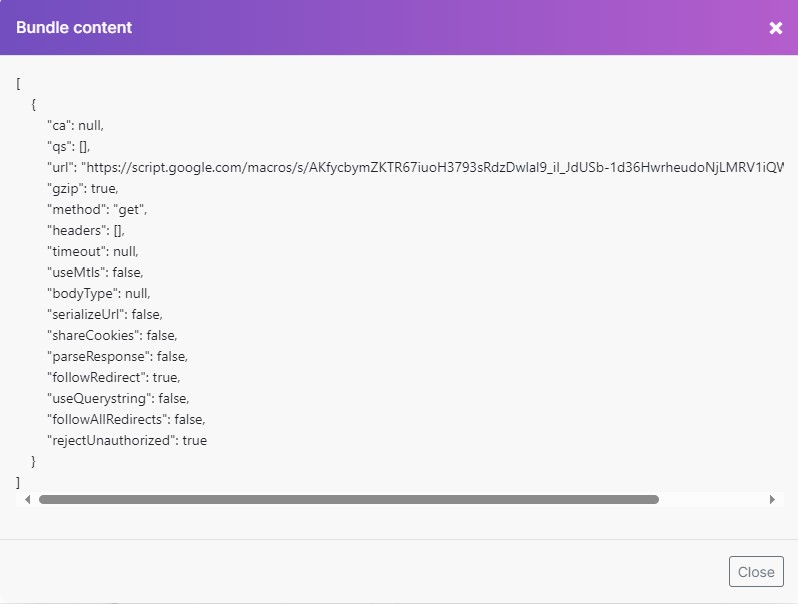Viewport: 798px width, 604px height.
Task: Click the "followRedirect": true entry
Action: (x=113, y=377)
